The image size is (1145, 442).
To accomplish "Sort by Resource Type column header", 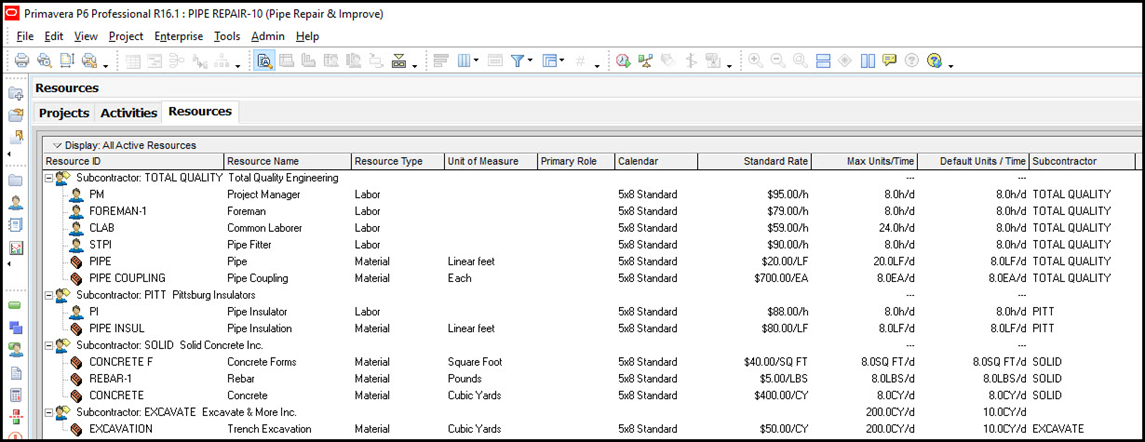I will [397, 161].
